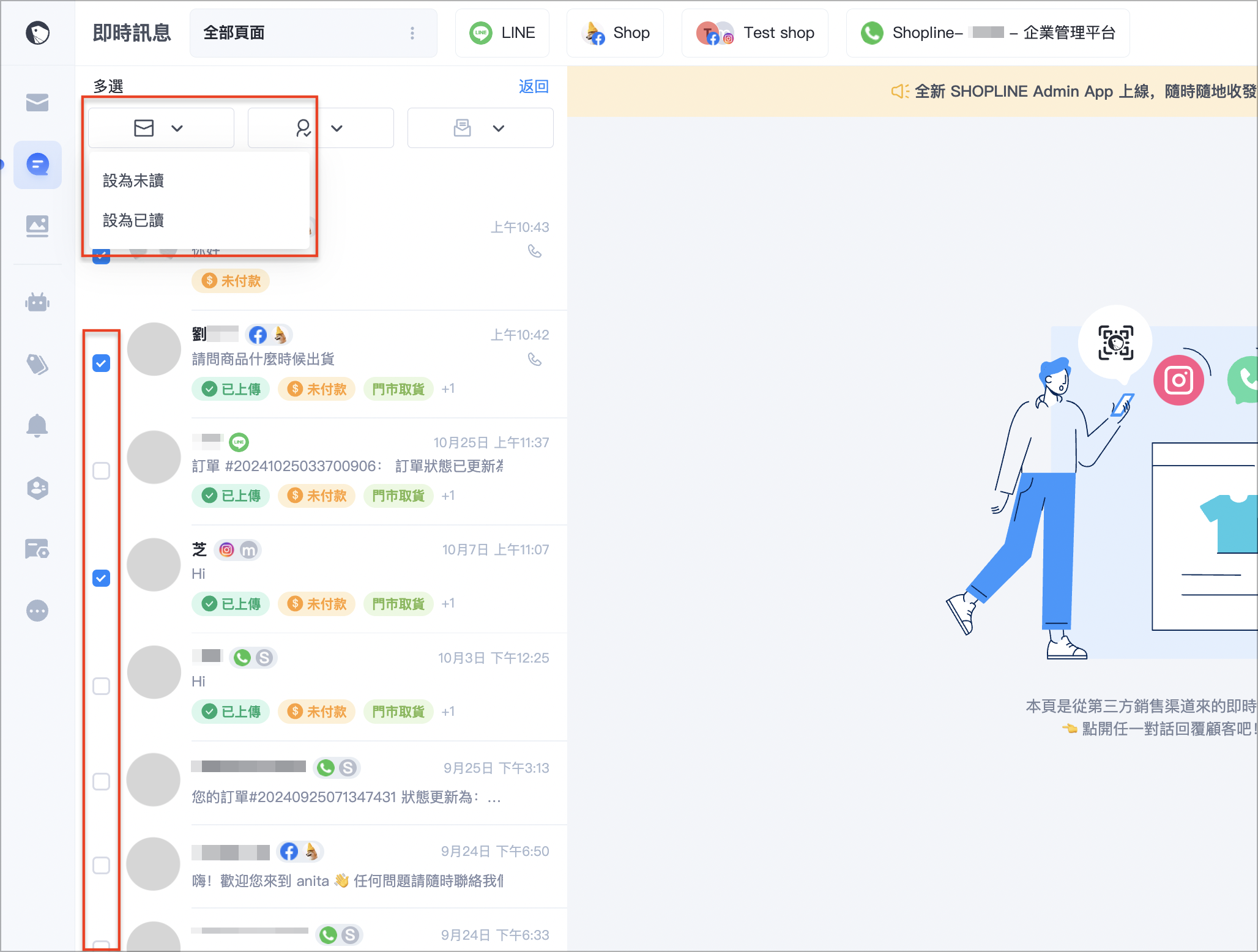1258x952 pixels.
Task: Click message text 請問商品什麼時候出貨
Action: [x=263, y=359]
